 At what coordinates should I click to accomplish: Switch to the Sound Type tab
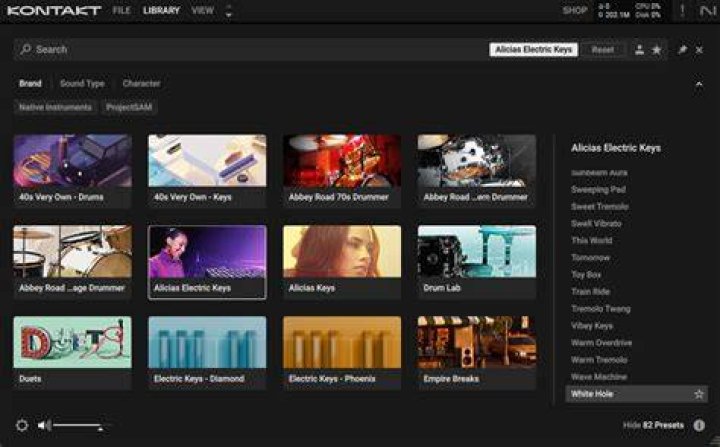click(82, 84)
